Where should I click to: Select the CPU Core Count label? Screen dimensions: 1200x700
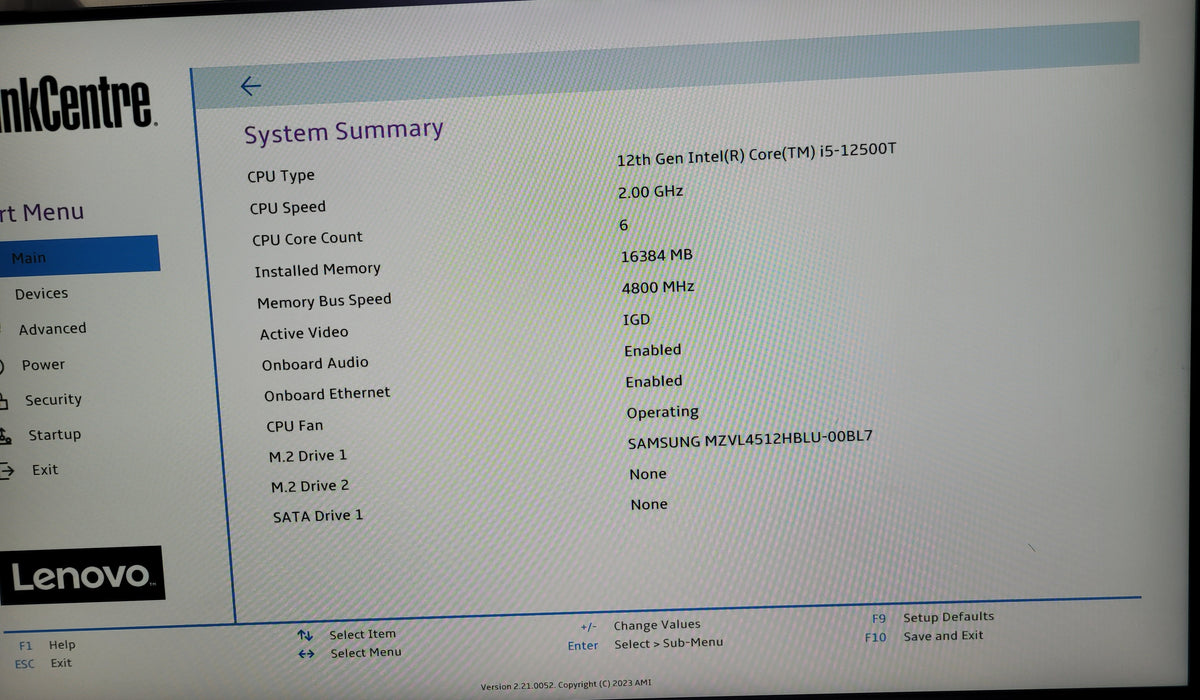pyautogui.click(x=307, y=239)
